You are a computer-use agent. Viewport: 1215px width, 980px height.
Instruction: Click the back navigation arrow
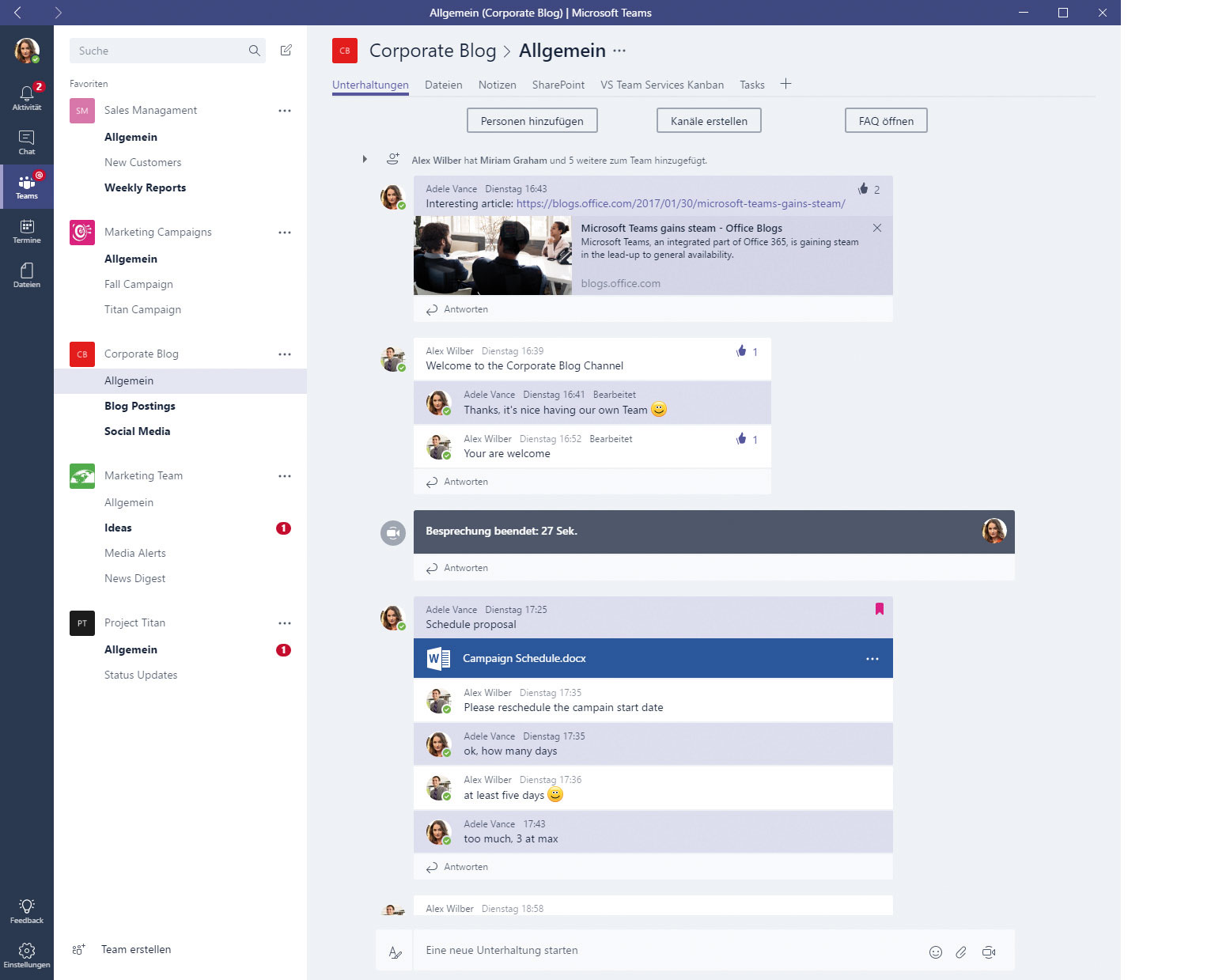tap(17, 13)
